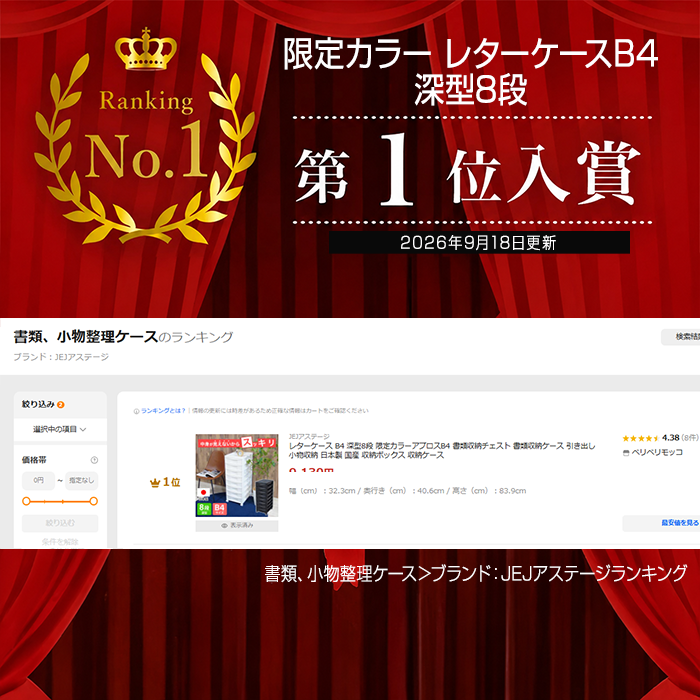Click the 2026年9月18日更新 date banner
700x700 pixels.
pyautogui.click(x=479, y=242)
